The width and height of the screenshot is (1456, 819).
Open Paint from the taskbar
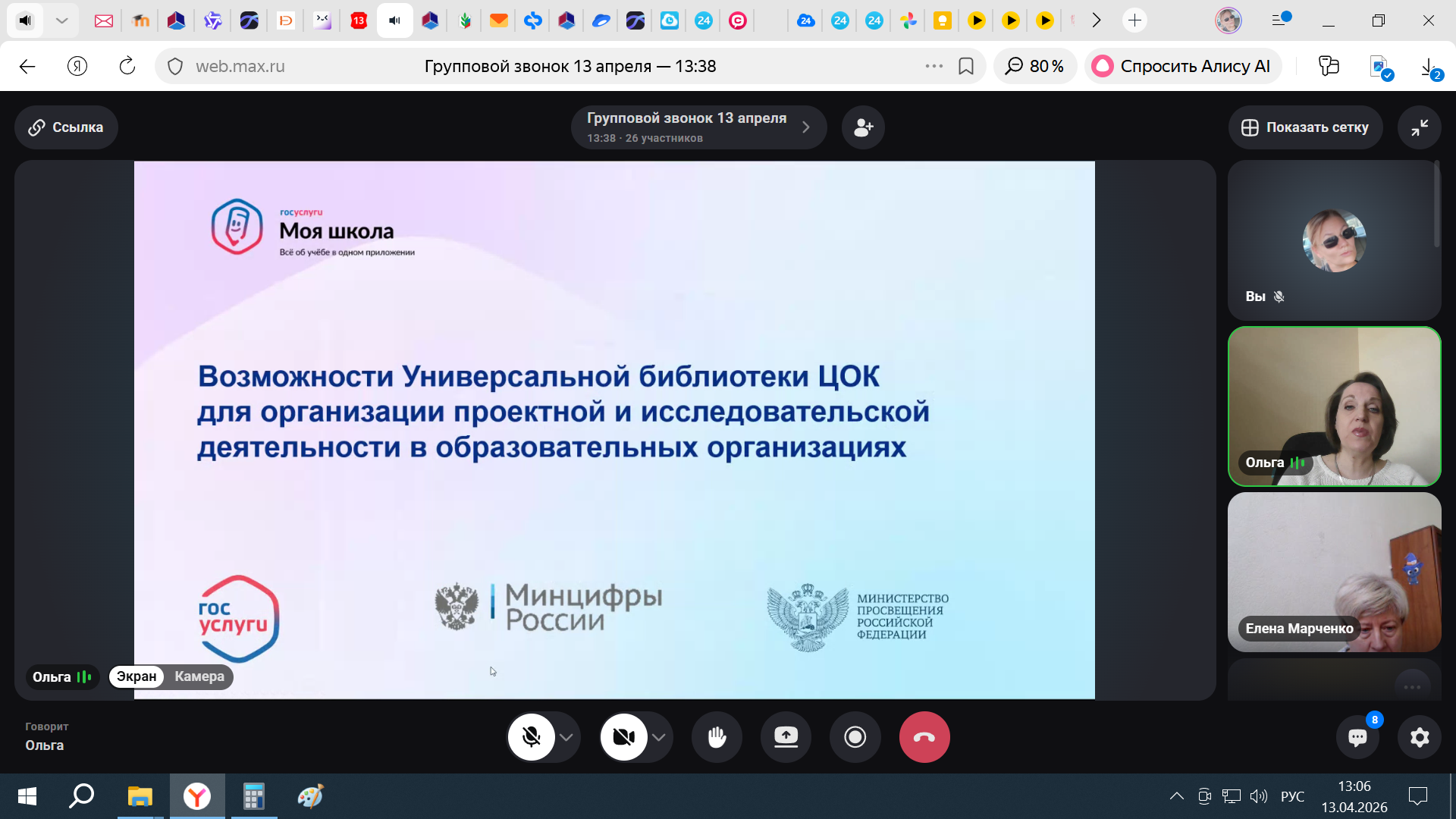pos(310,796)
